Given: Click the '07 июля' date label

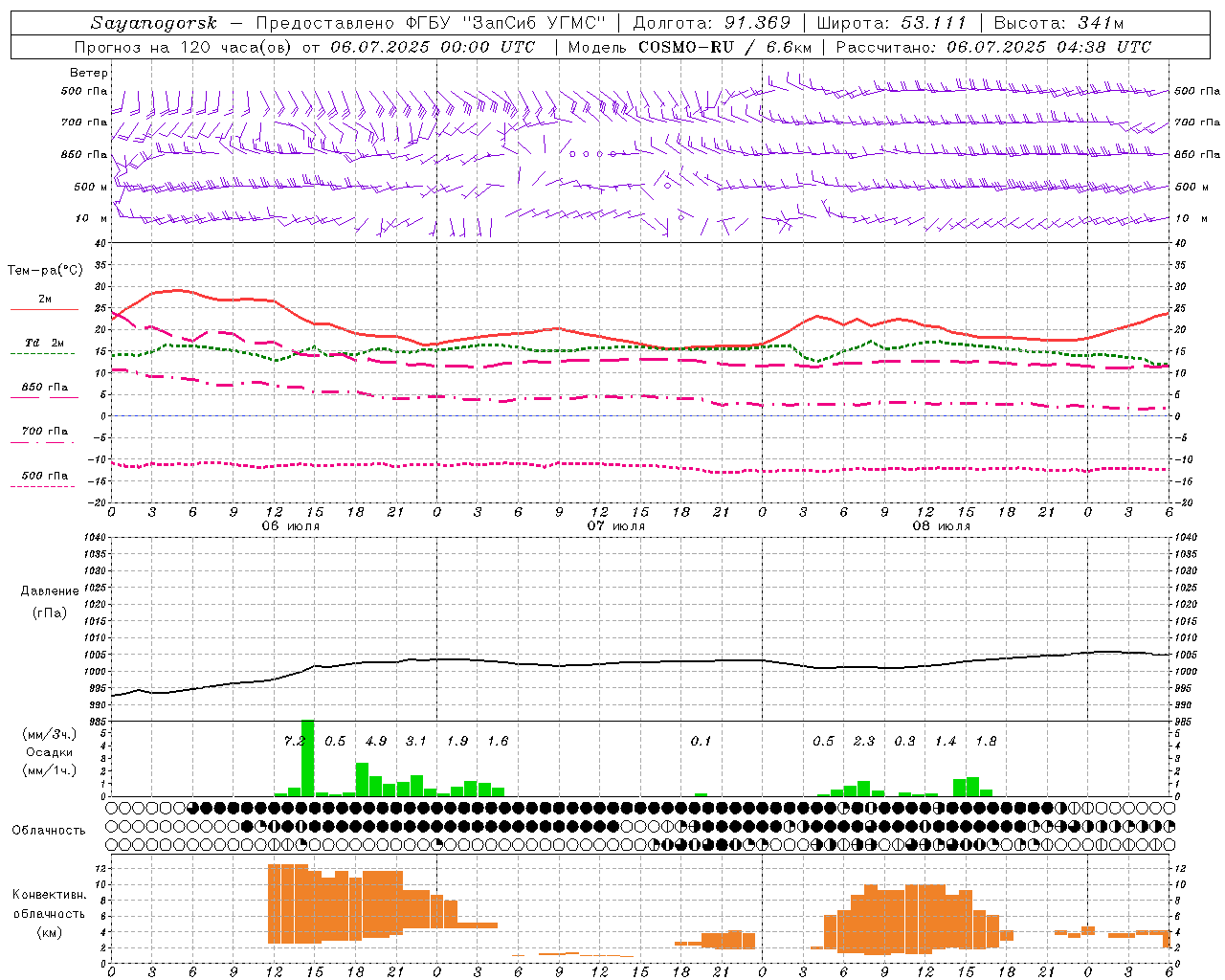Looking at the screenshot, I should coord(616,526).
